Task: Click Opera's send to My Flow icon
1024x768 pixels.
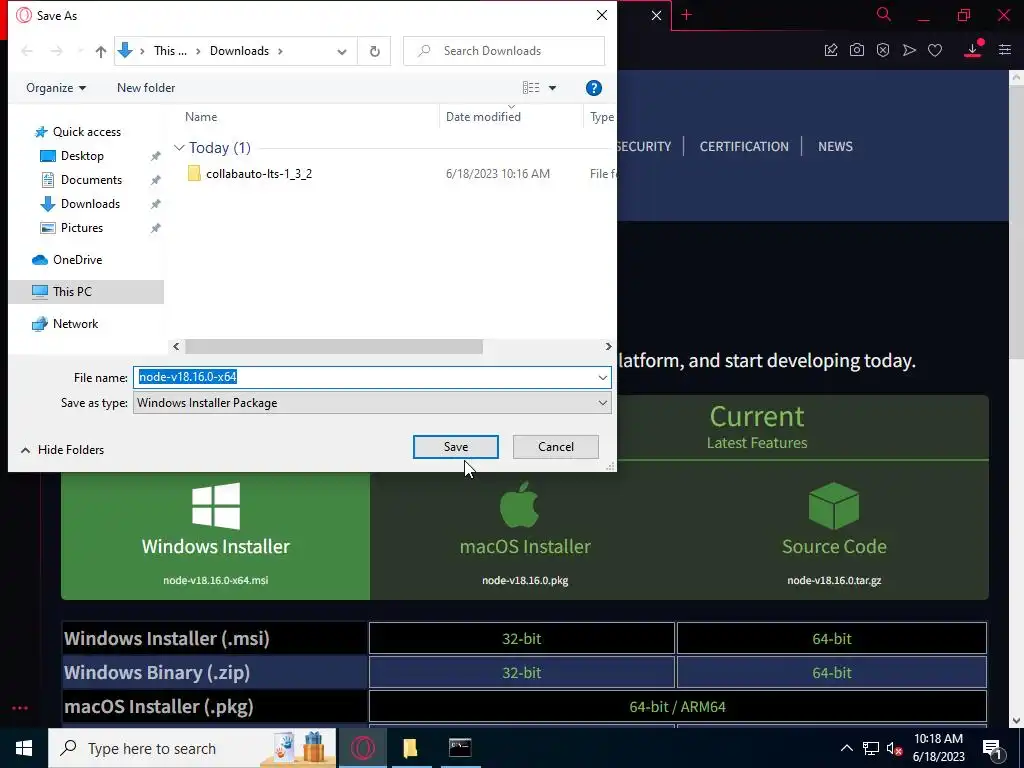Action: coord(909,50)
